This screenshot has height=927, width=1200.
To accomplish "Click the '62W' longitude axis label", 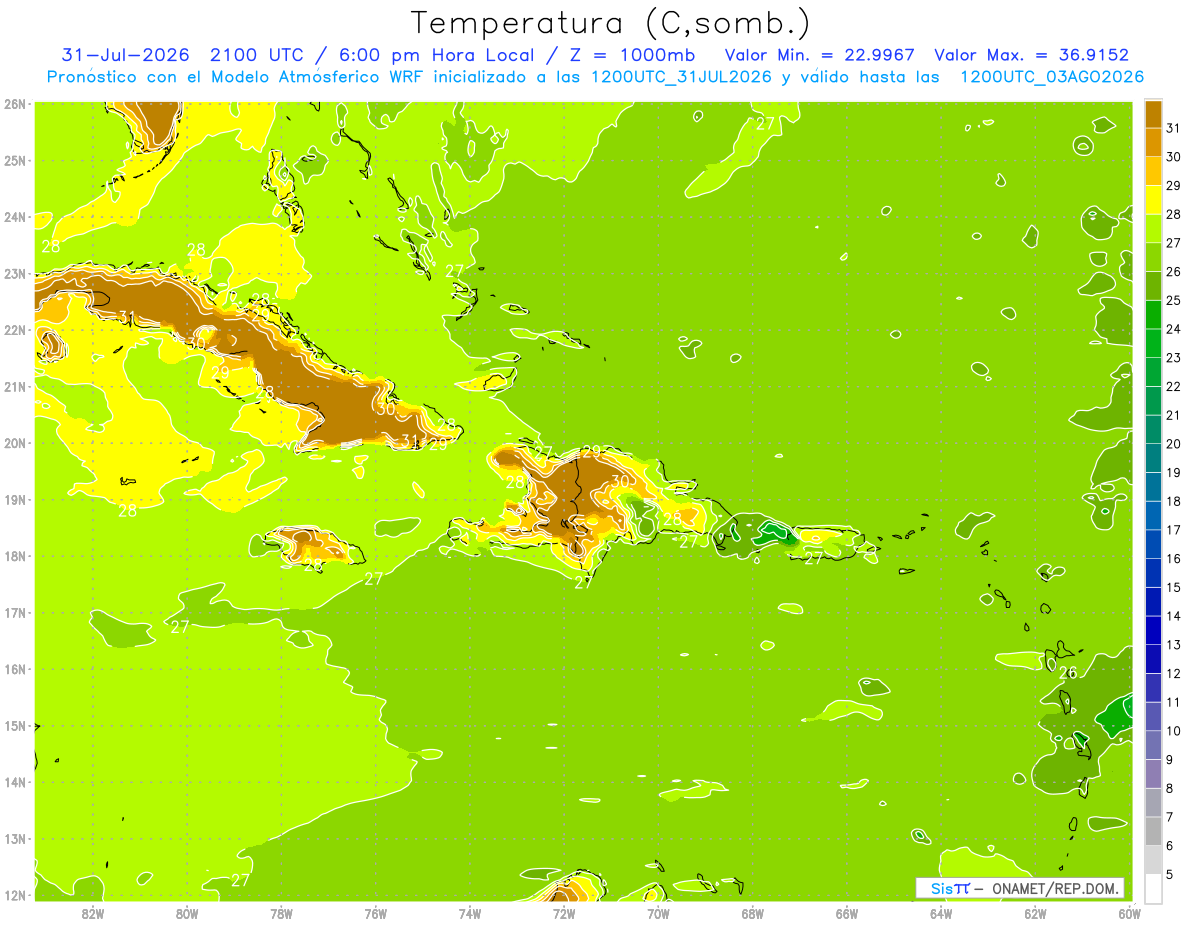I will point(1035,913).
